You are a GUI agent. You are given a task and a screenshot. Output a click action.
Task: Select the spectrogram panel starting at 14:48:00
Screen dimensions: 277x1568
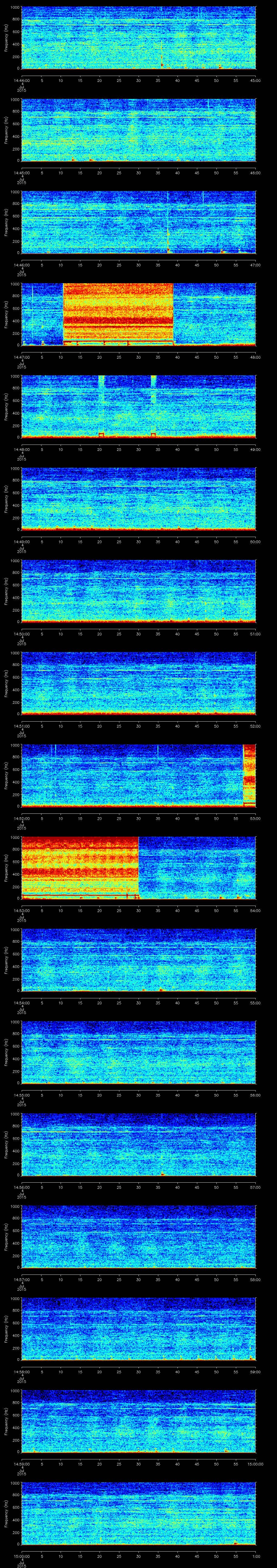point(138,407)
